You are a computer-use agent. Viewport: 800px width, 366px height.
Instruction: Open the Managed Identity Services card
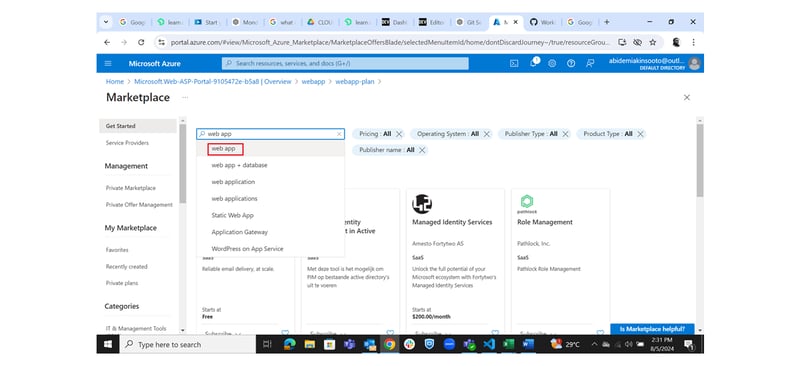point(455,260)
